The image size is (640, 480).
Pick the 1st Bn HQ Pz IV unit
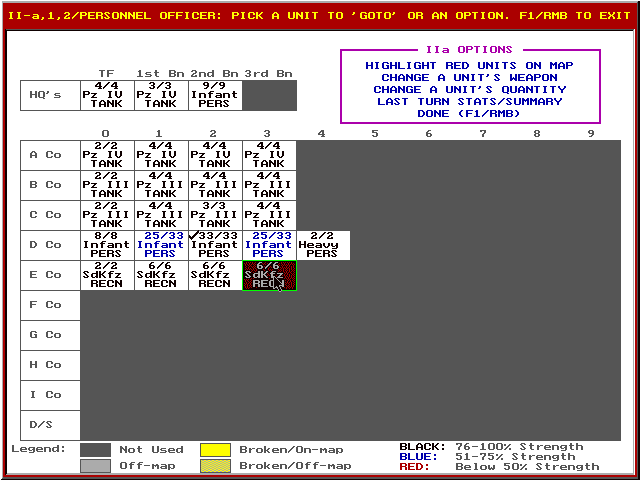coord(160,95)
